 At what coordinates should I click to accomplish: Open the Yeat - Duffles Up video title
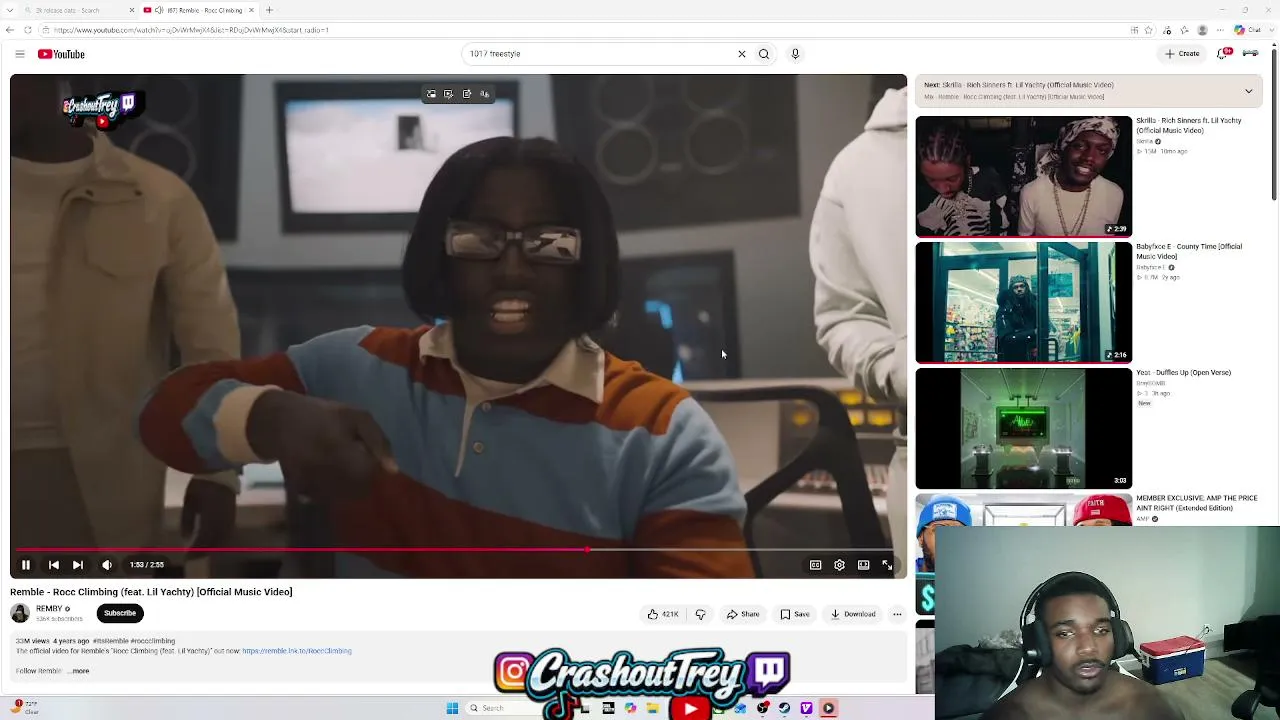click(x=1183, y=373)
